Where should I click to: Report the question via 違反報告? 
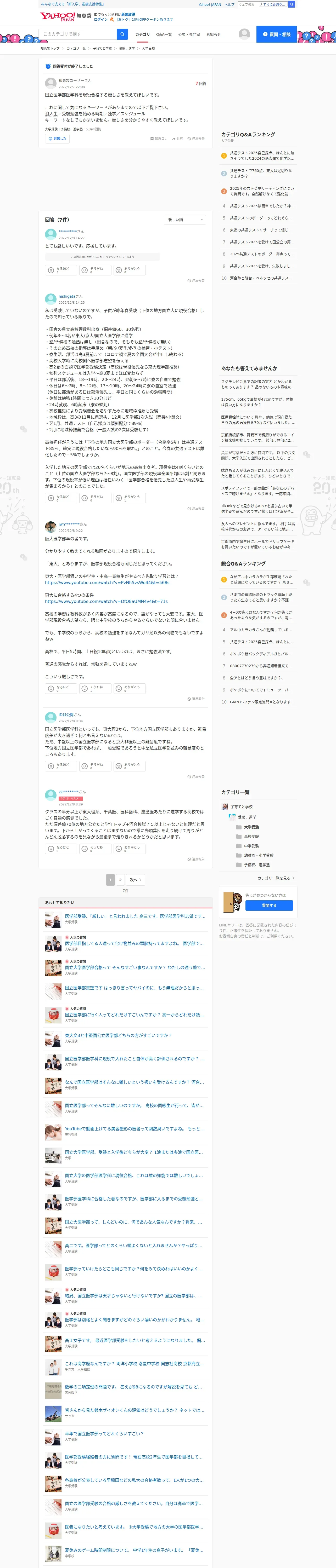coord(196,139)
